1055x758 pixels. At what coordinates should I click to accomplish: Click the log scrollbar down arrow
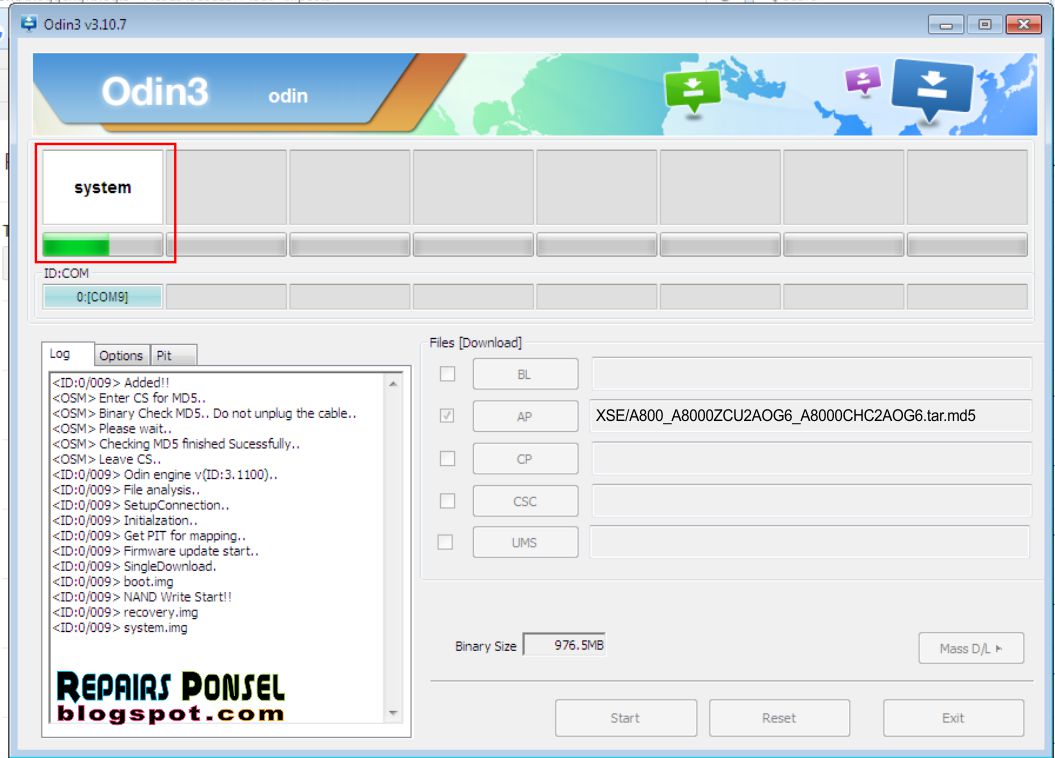tap(393, 713)
